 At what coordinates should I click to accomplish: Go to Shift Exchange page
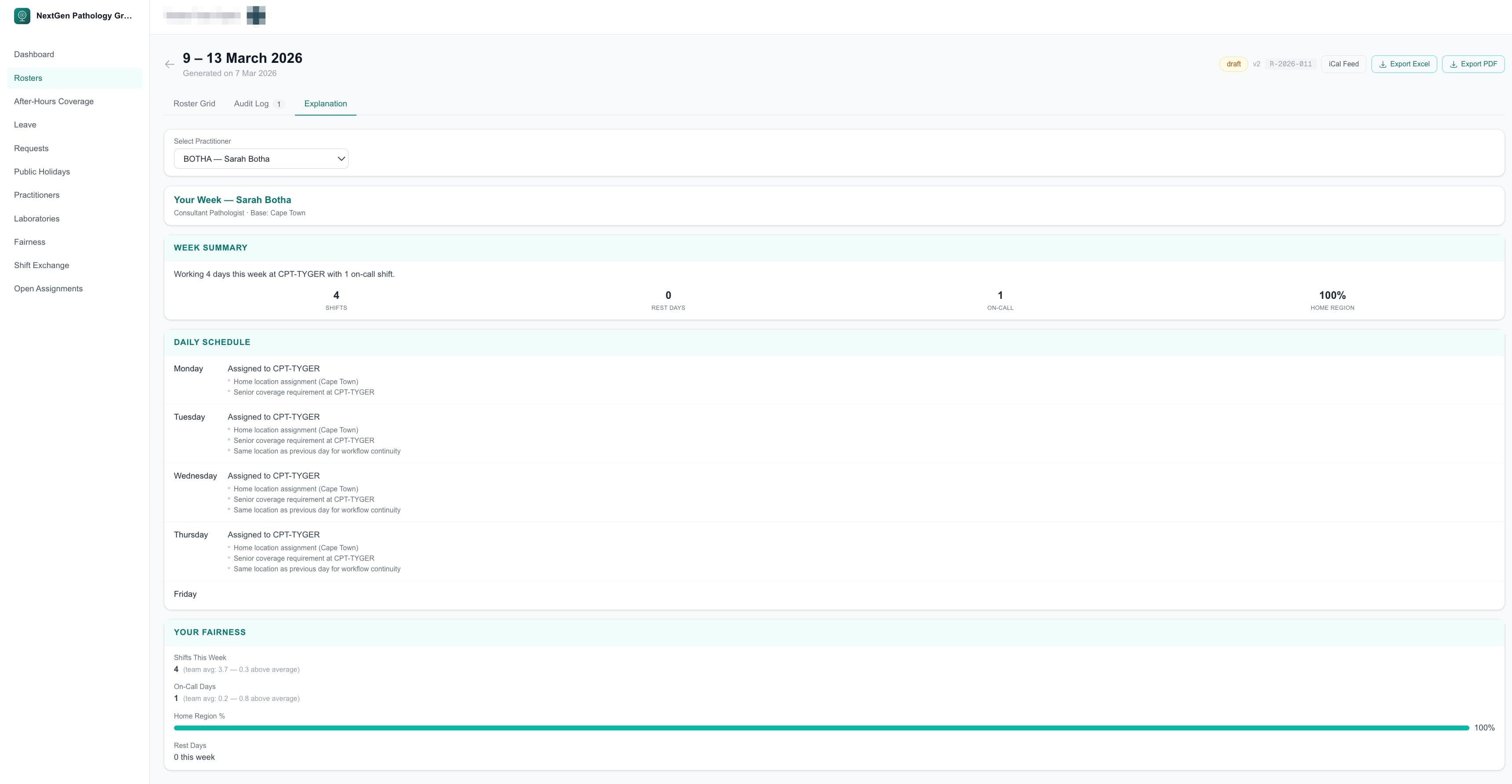41,265
